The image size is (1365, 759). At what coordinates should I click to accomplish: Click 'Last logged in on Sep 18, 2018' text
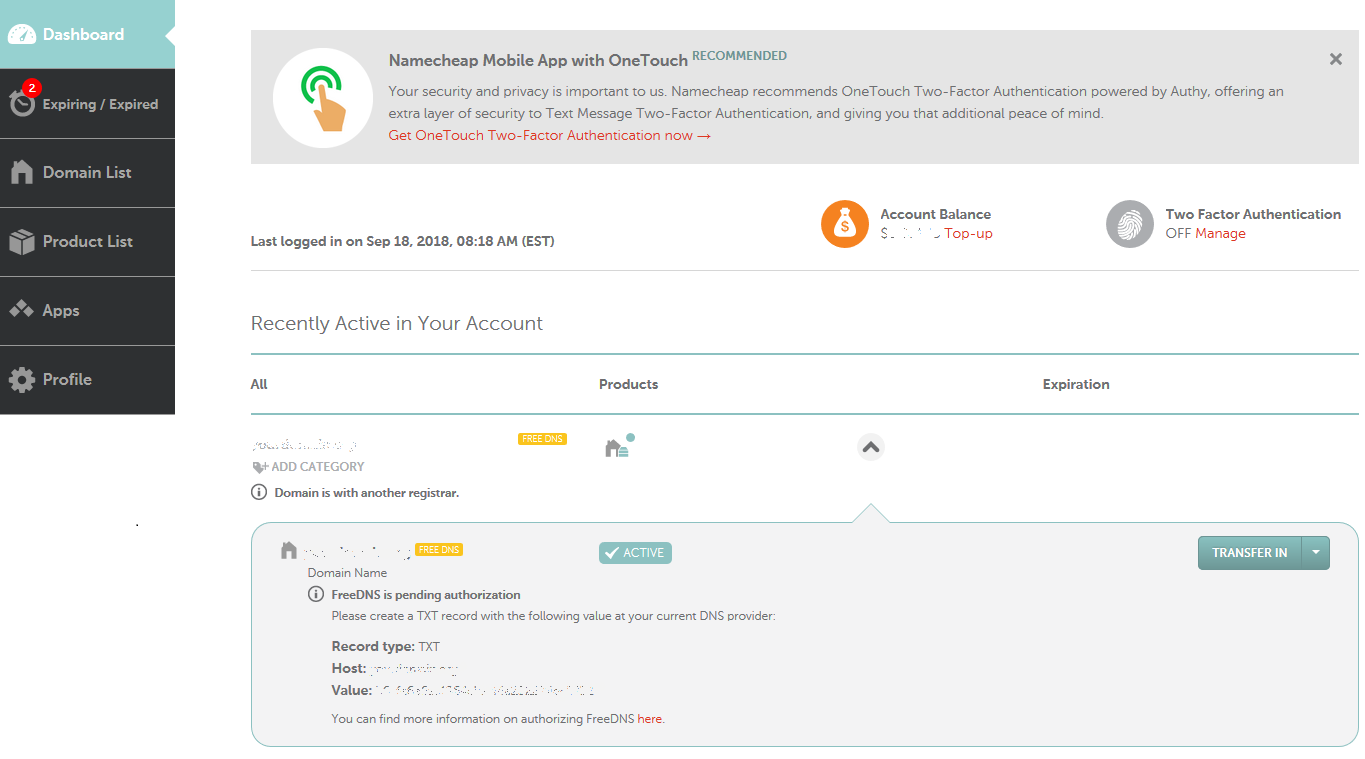coord(402,241)
